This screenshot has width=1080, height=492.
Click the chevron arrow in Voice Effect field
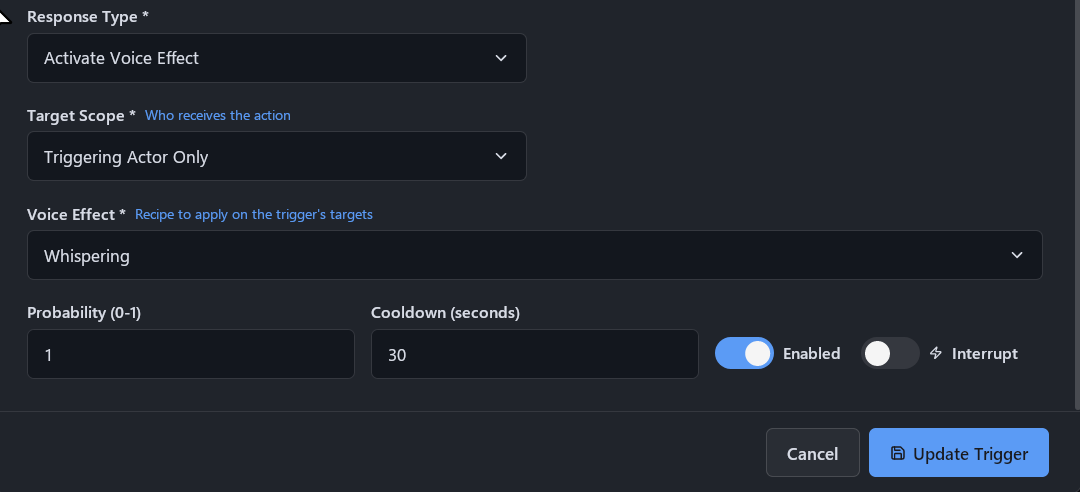click(1017, 255)
